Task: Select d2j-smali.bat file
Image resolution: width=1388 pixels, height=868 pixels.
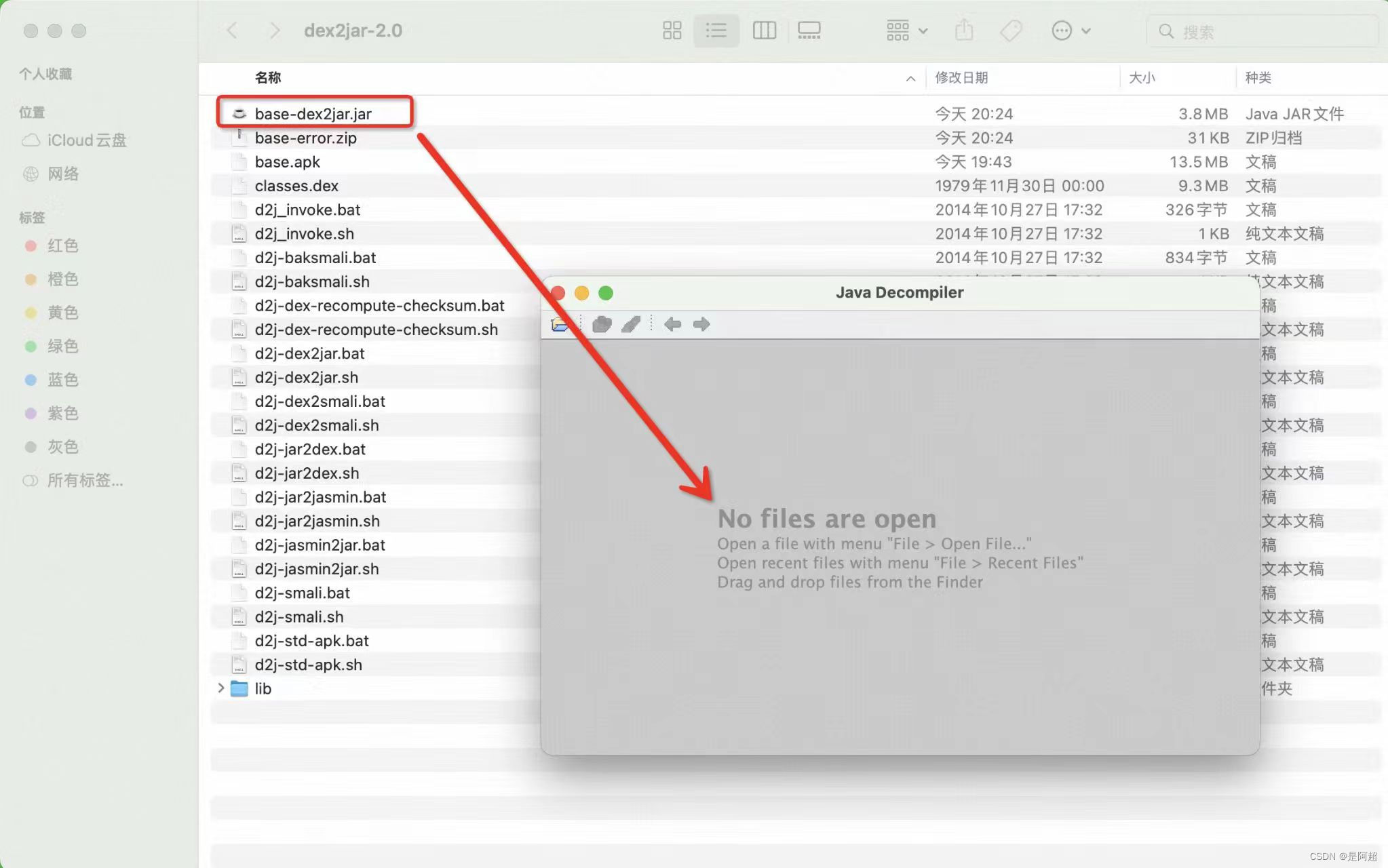Action: point(302,593)
